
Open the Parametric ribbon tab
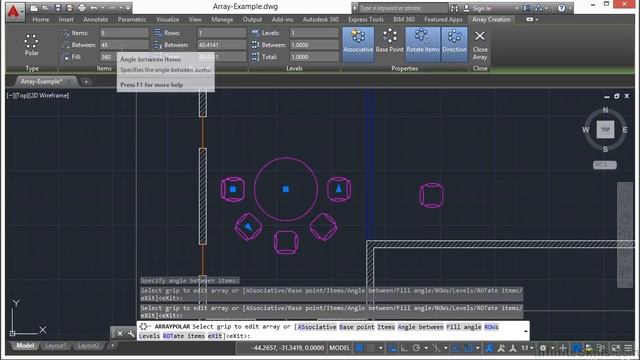point(132,19)
